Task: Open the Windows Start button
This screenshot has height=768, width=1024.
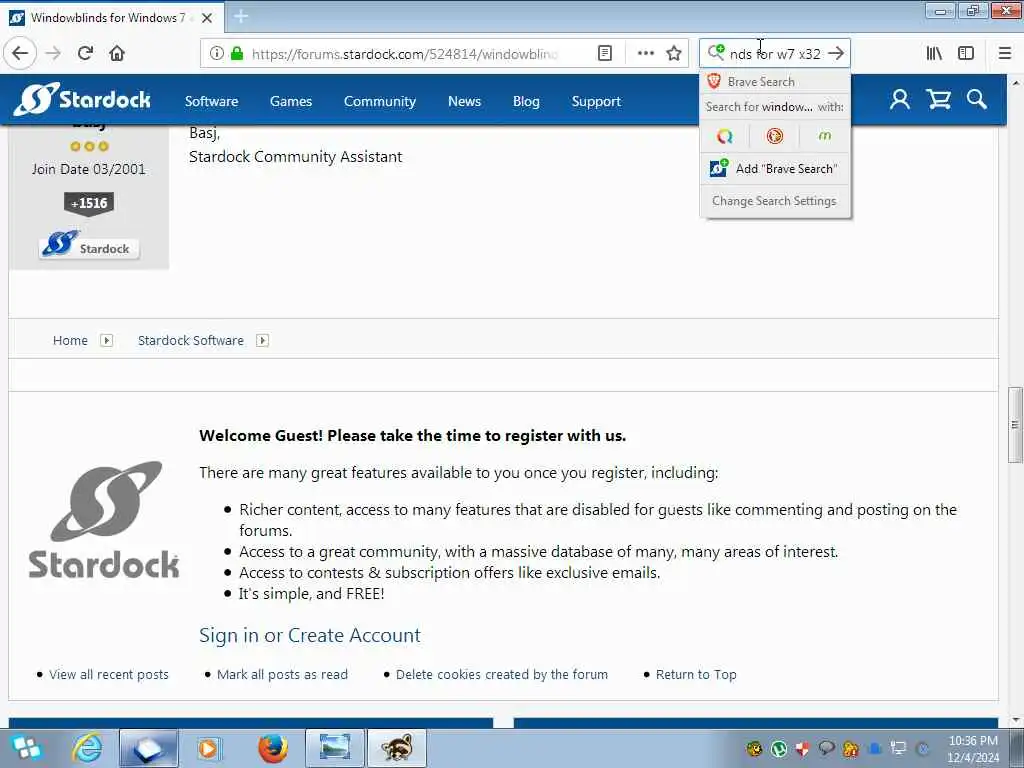Action: [26, 748]
